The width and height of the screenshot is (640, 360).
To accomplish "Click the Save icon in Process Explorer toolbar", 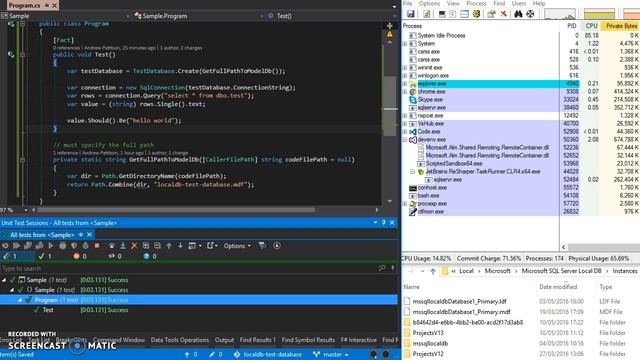I will point(411,14).
